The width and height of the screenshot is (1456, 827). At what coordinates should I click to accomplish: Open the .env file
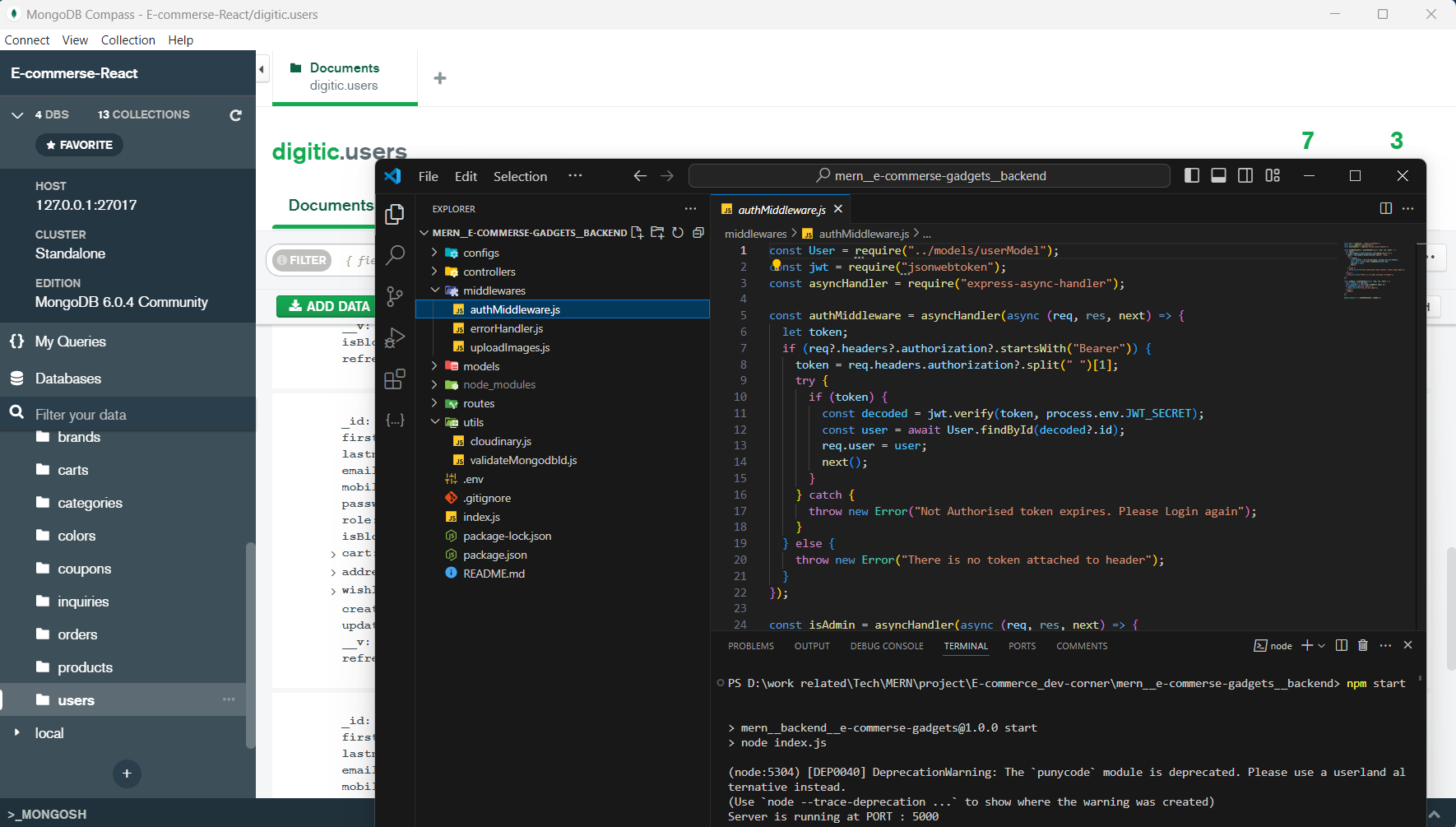473,479
